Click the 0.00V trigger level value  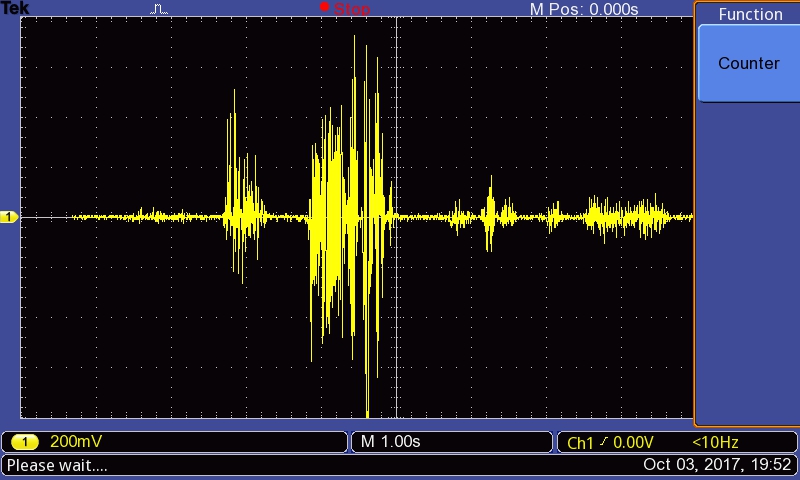tap(632, 442)
